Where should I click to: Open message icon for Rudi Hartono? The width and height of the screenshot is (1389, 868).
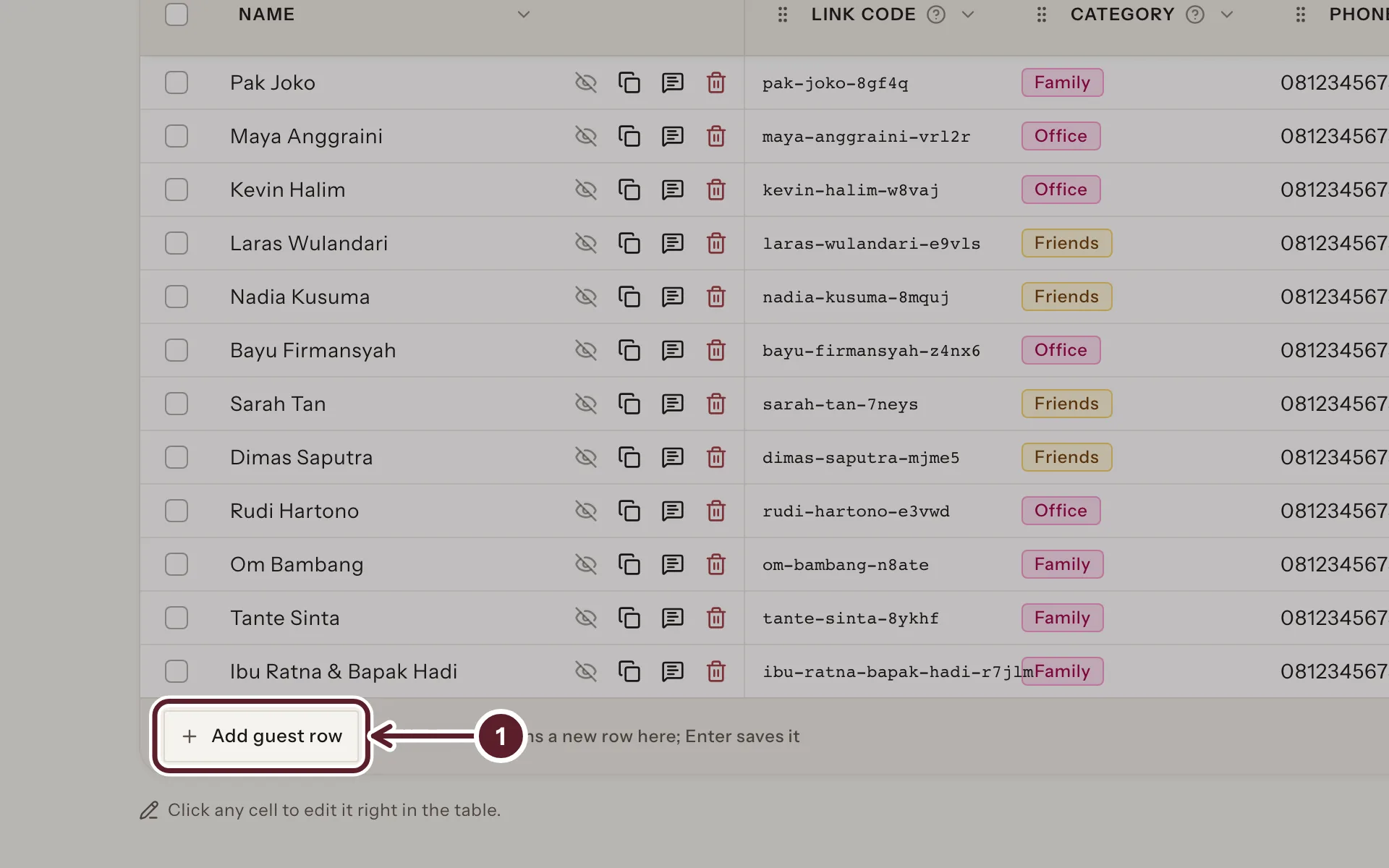pyautogui.click(x=672, y=511)
